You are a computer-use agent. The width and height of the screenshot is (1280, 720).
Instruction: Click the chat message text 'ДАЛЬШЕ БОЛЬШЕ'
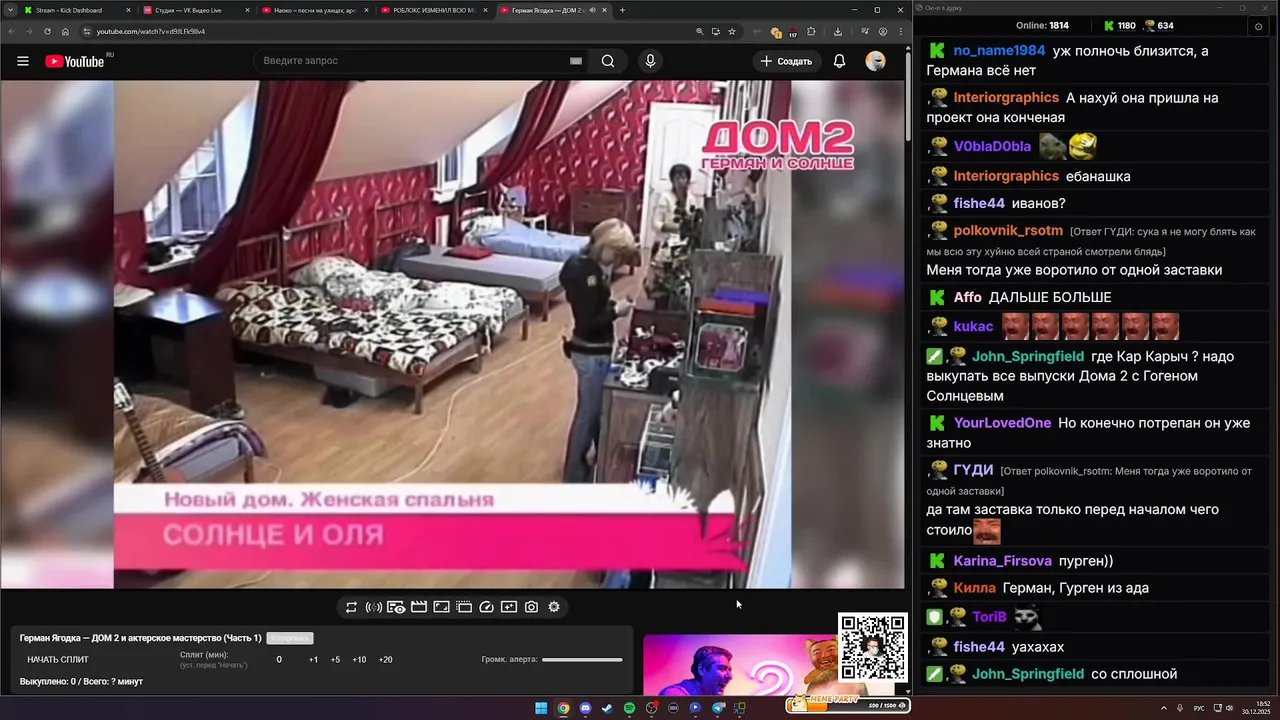tap(1050, 298)
